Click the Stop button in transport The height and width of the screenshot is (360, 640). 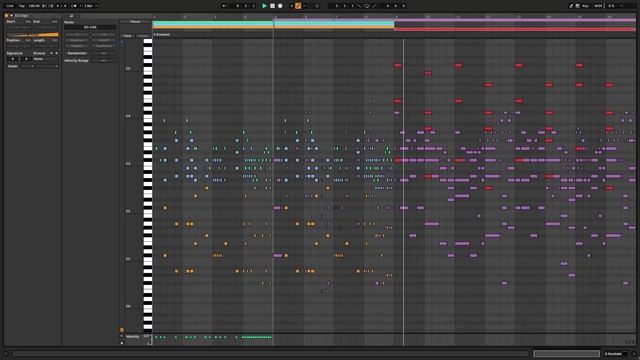pyautogui.click(x=272, y=6)
